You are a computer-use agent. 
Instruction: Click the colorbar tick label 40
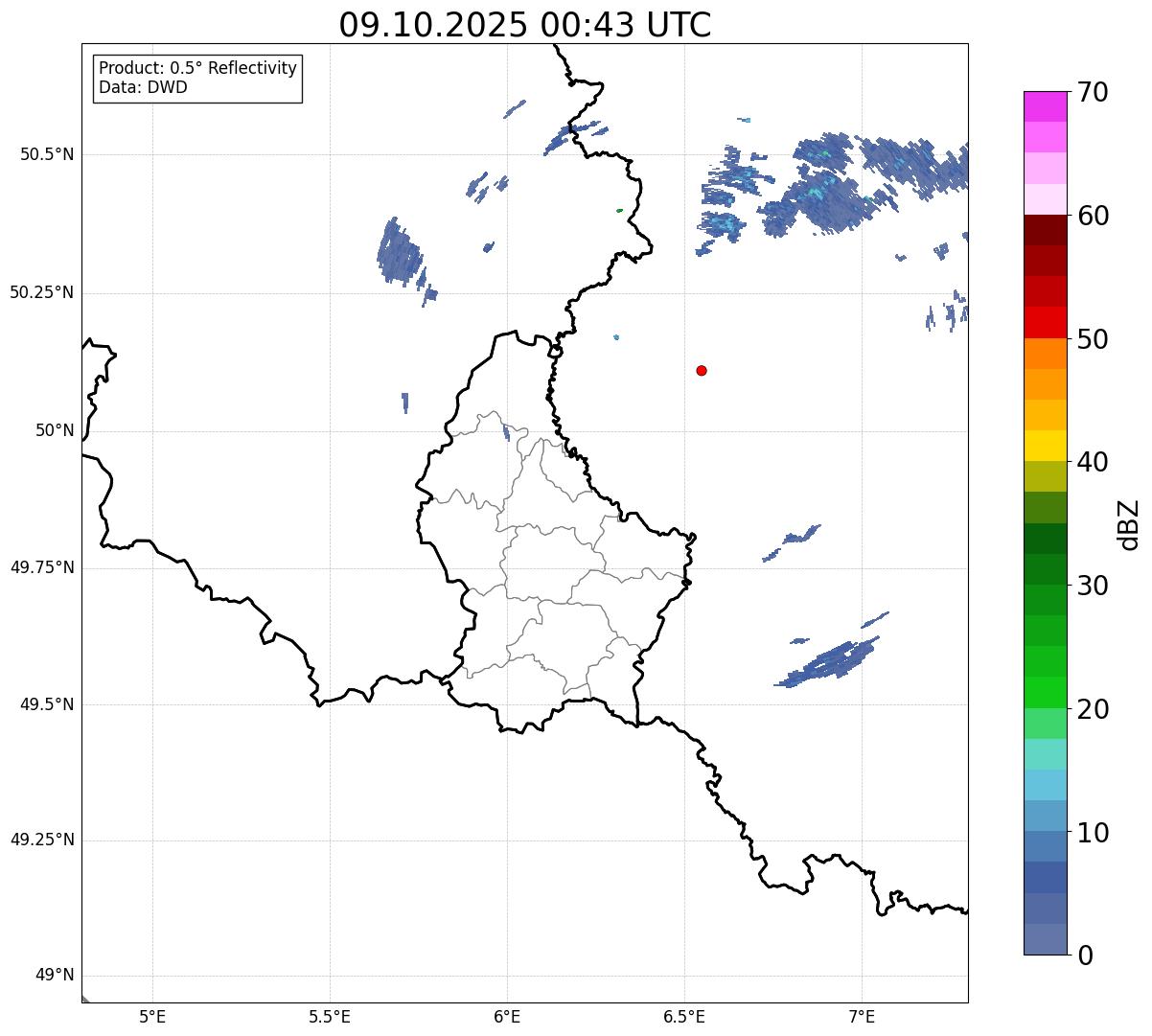[x=1093, y=462]
